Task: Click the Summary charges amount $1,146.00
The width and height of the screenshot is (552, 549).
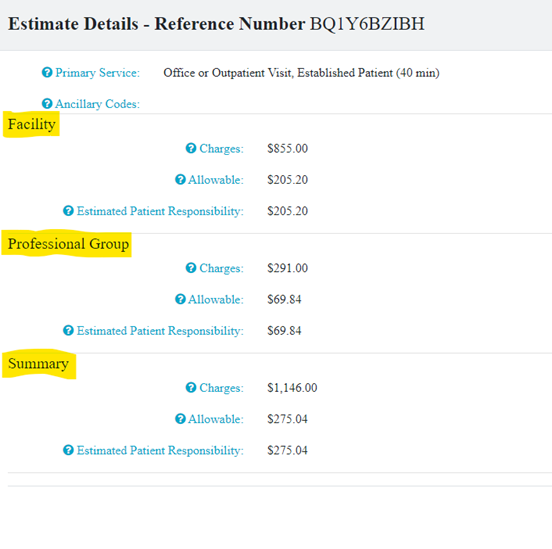Action: 292,388
